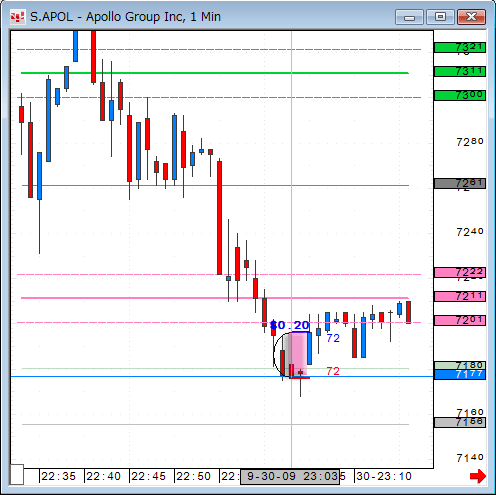Screen dimensions: 496x495
Task: Select the pink 7222 price label
Action: [x=460, y=272]
